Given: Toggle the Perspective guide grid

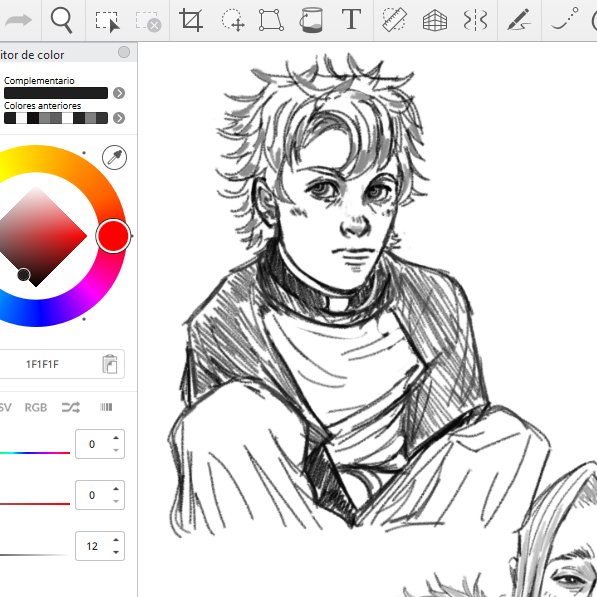Looking at the screenshot, I should point(435,20).
